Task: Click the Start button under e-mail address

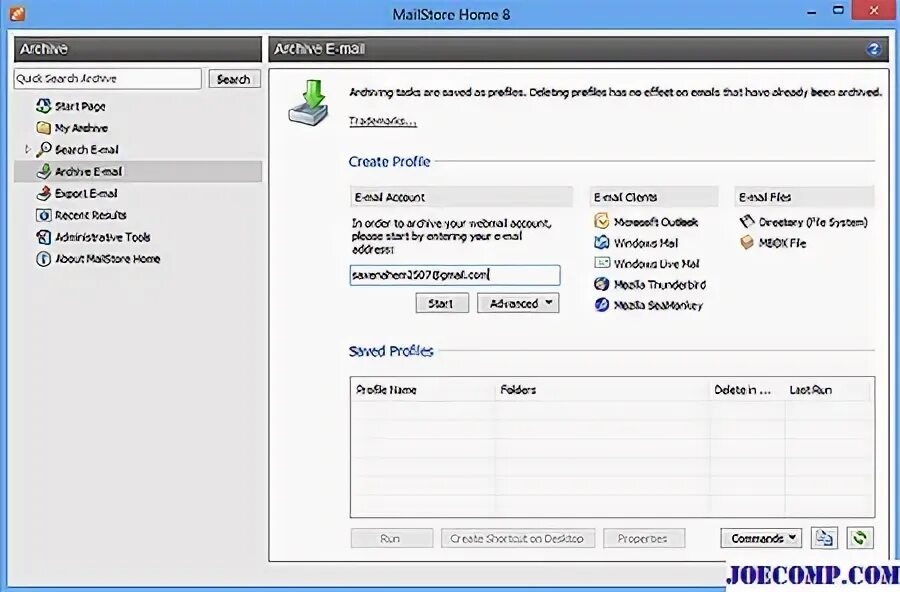Action: coord(441,303)
